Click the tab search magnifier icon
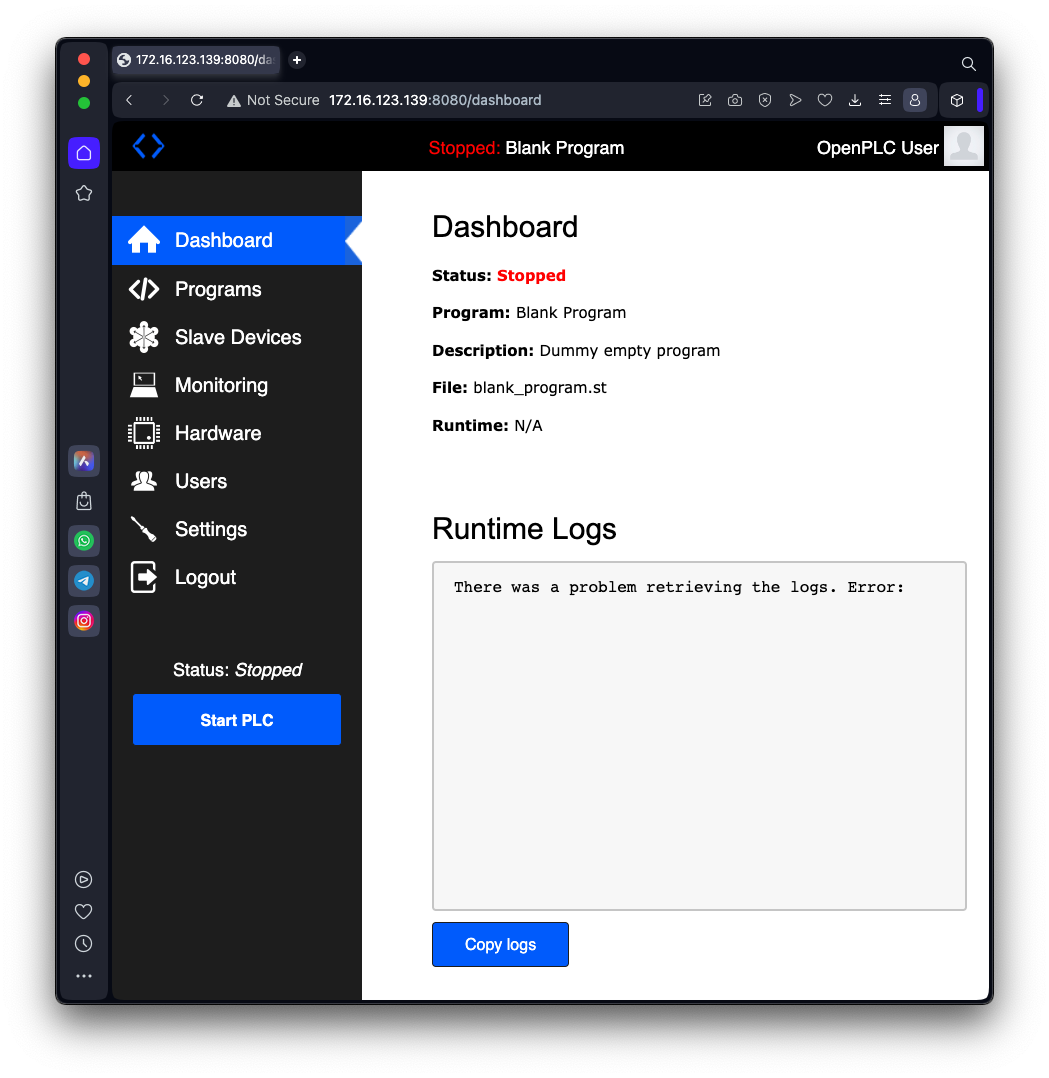This screenshot has height=1078, width=1049. (969, 64)
